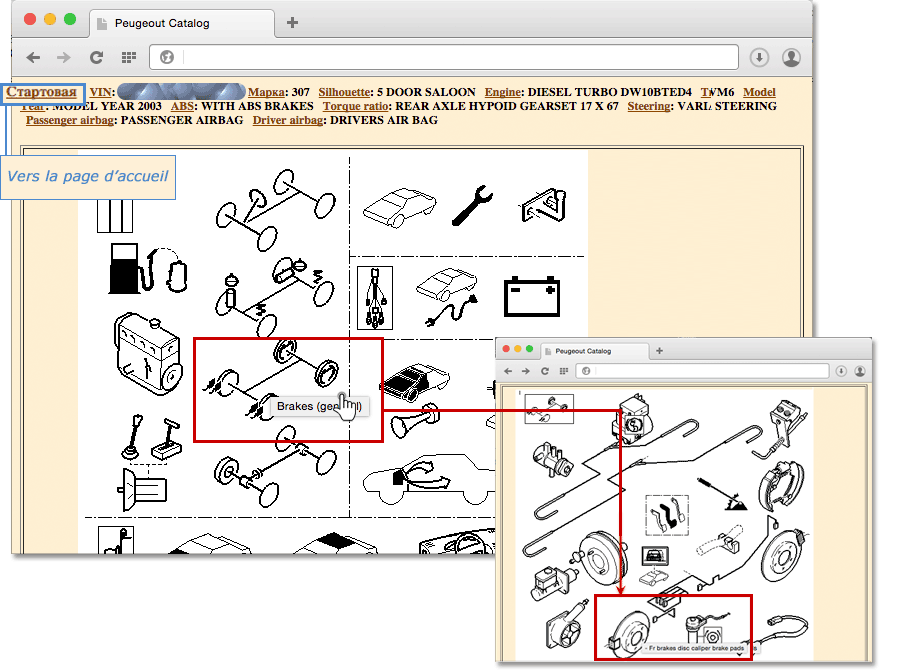Select the battery icon
908x671 pixels.
coord(532,296)
